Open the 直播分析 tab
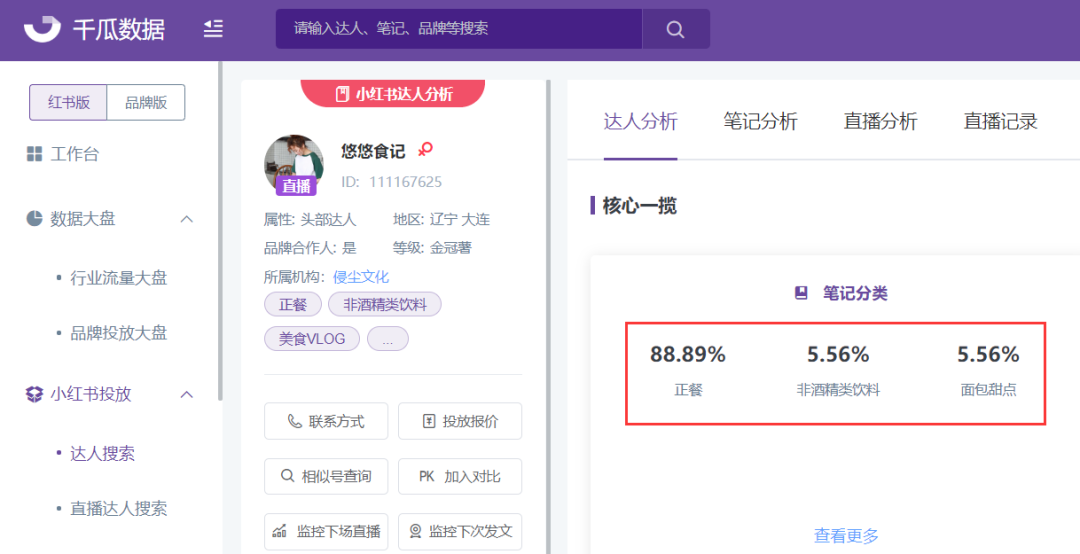The width and height of the screenshot is (1080, 554). [880, 121]
